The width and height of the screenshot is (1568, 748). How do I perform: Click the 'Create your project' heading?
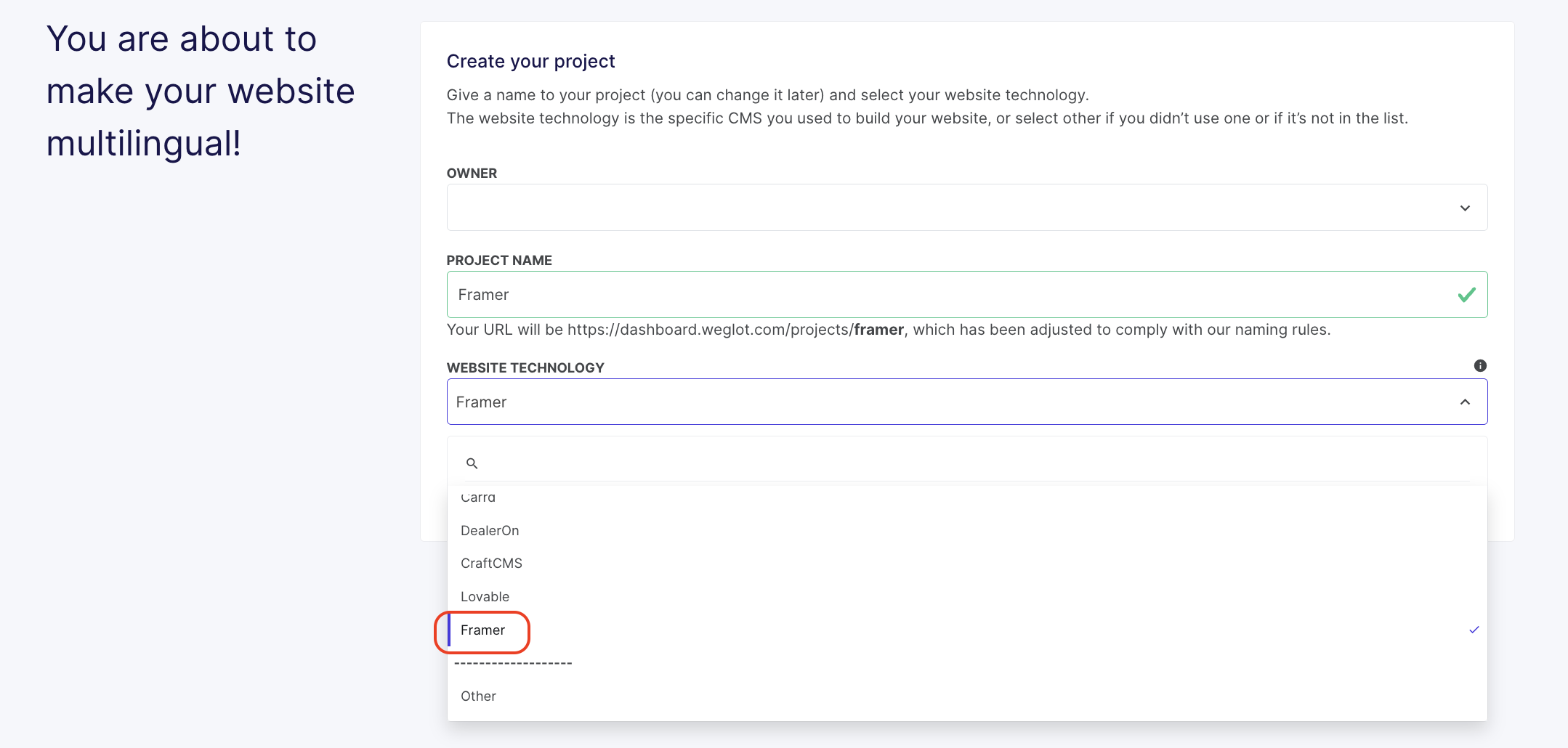click(530, 62)
